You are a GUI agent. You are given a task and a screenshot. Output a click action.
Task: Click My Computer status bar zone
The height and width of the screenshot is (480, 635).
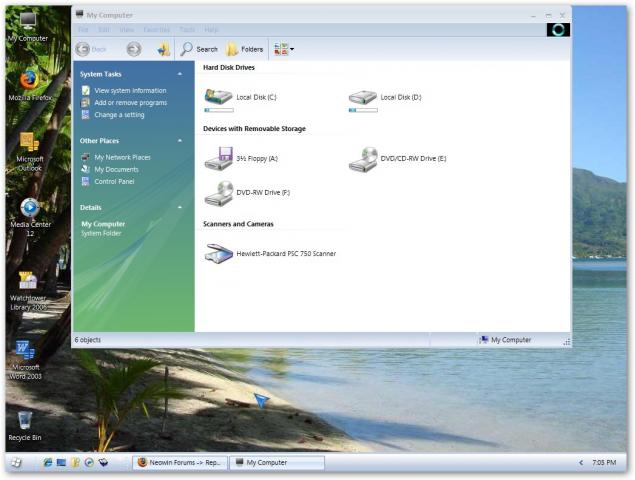(x=505, y=340)
